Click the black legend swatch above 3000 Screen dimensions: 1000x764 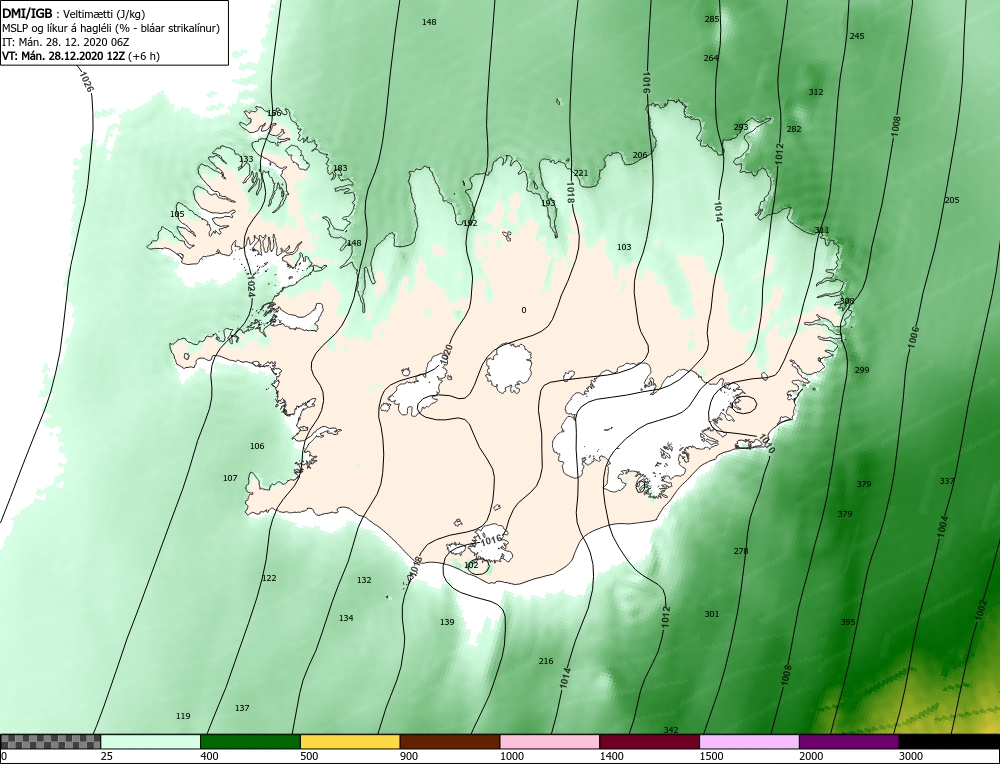coord(949,742)
